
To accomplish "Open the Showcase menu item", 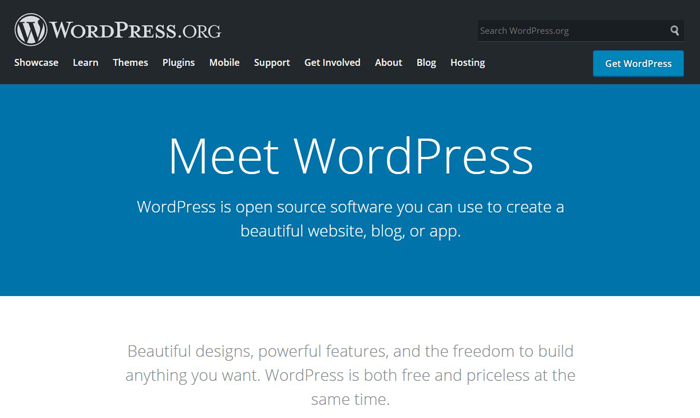I will [36, 63].
